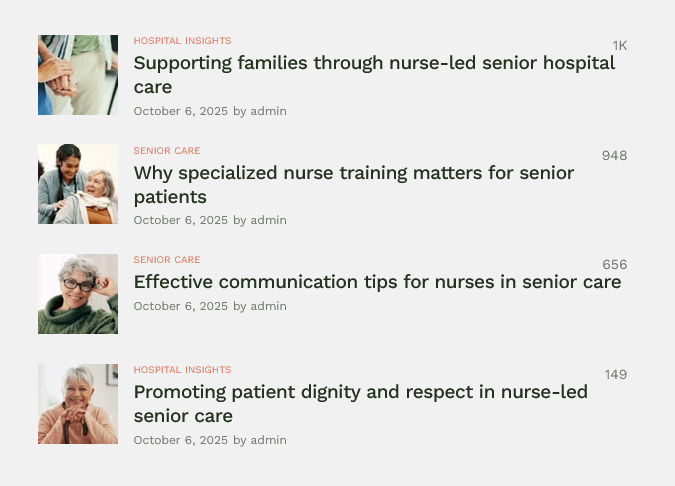675x486 pixels.
Task: Open admin author link under nurse training post
Action: coord(268,220)
